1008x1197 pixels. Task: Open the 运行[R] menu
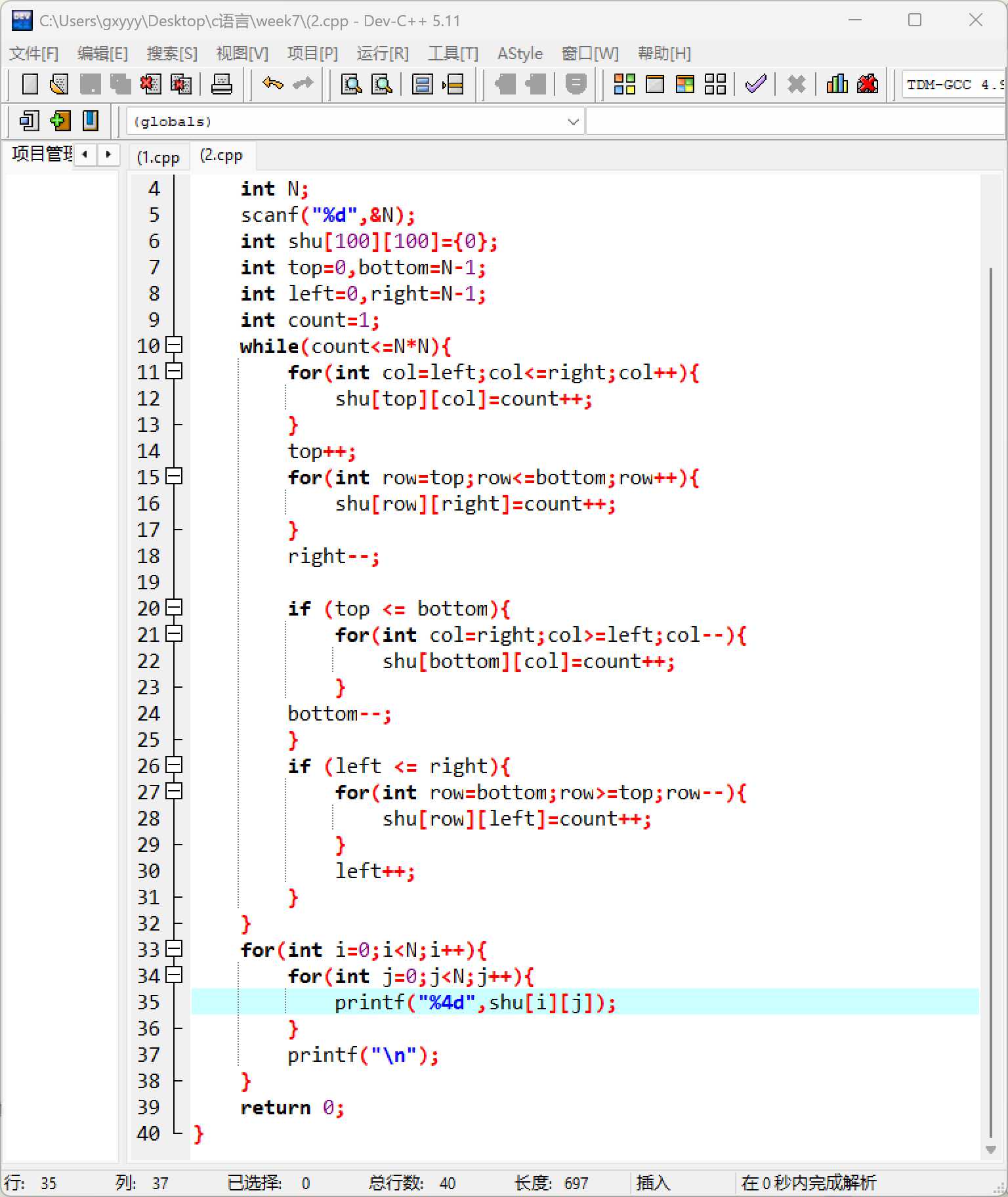coord(383,53)
